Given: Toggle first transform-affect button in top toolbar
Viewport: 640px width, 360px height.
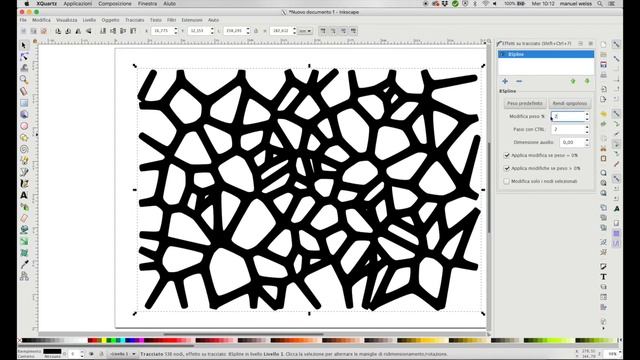Looking at the screenshot, I should (x=323, y=31).
